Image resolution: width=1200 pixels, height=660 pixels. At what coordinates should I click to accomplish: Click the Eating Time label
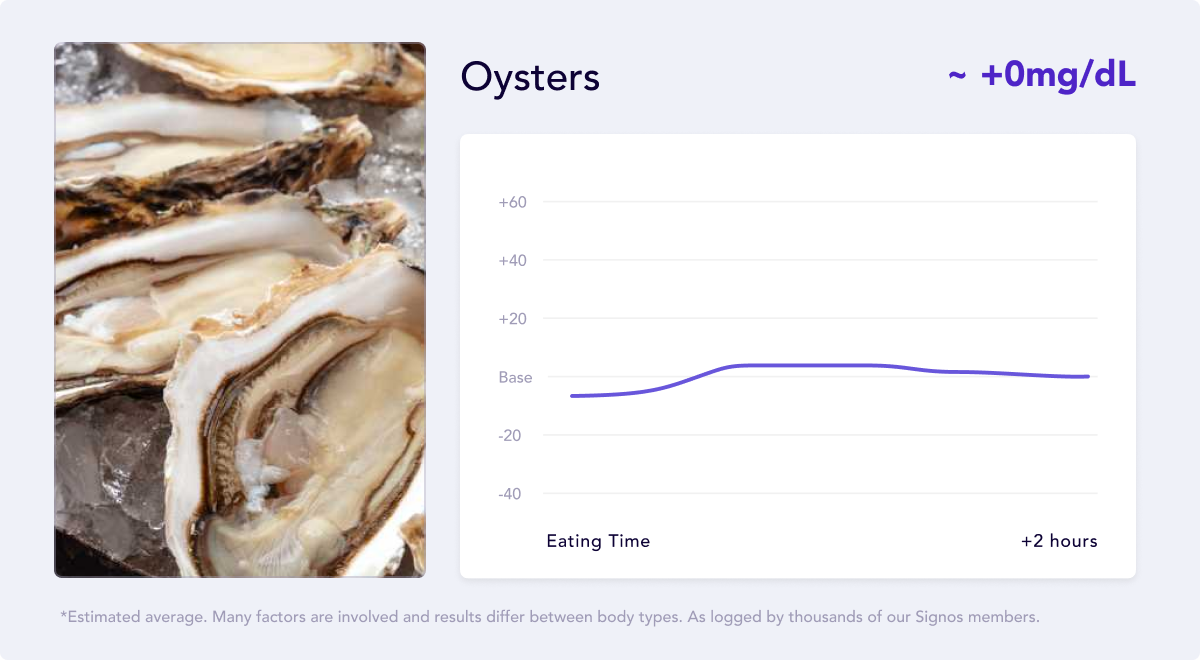coord(598,541)
